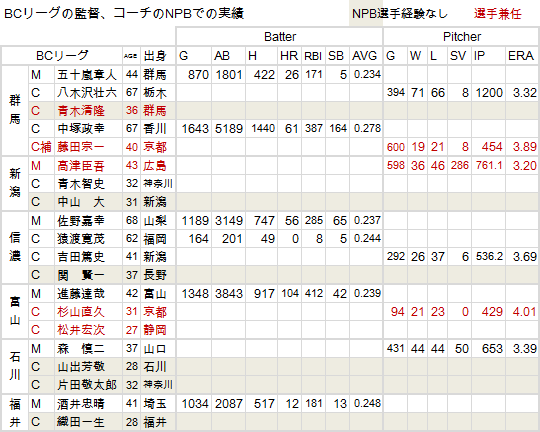Click hits value 747
540x432 pixels.
[x=264, y=220]
